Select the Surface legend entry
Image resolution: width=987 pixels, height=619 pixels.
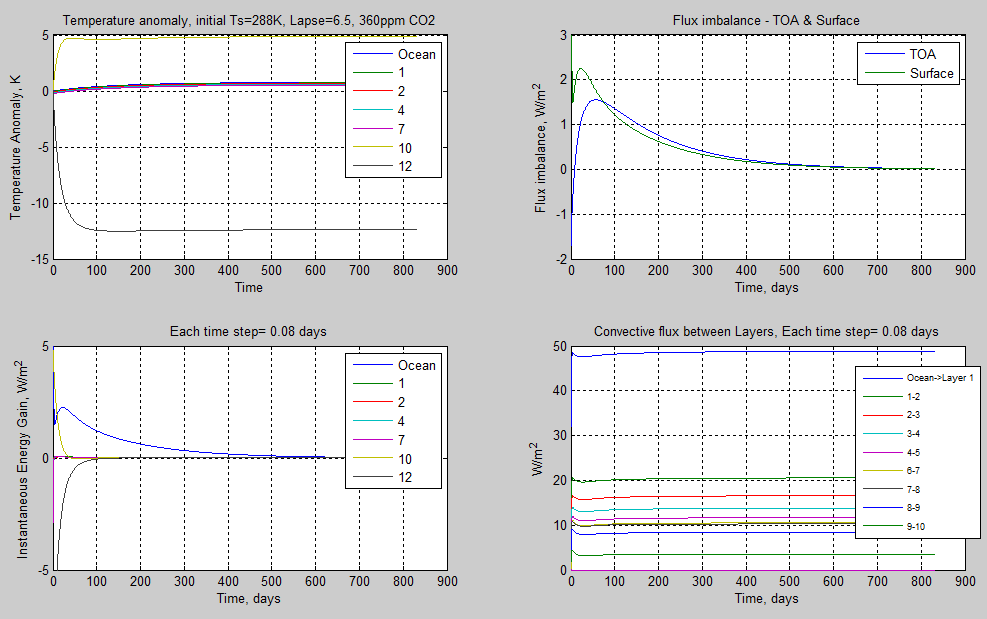(x=931, y=73)
